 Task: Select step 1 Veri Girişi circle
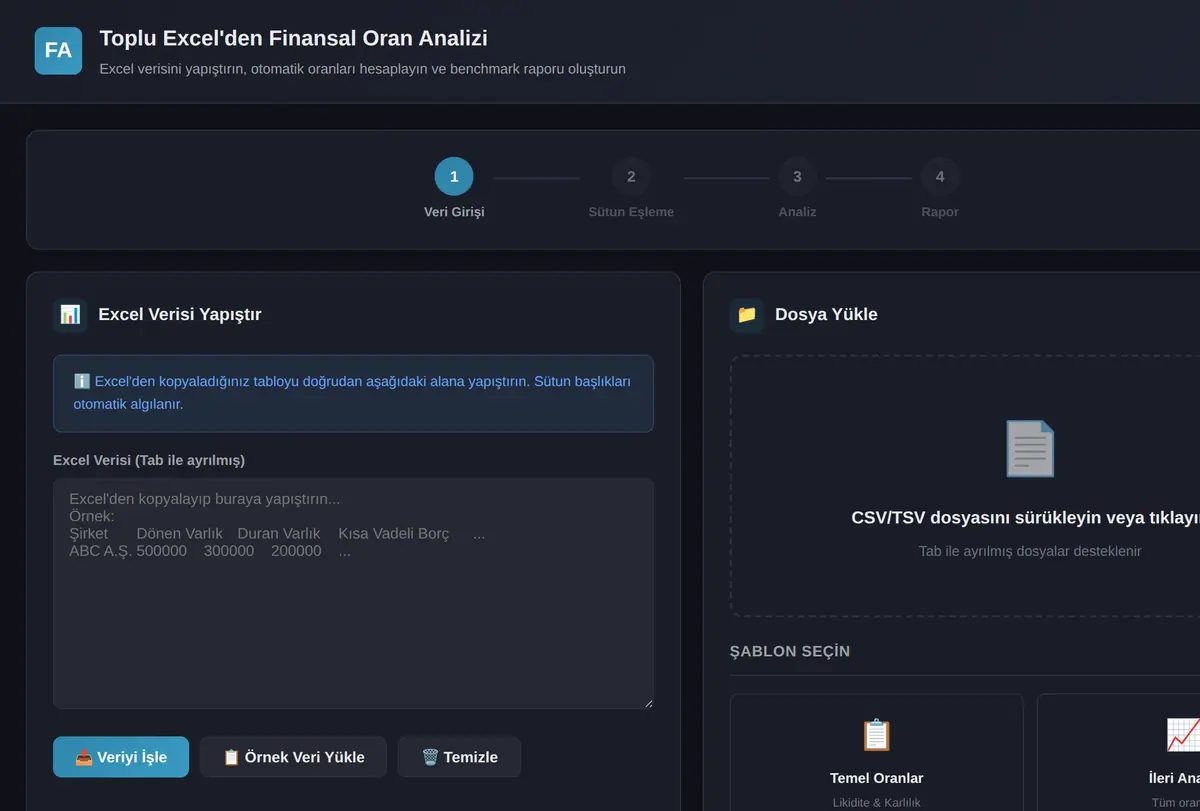(454, 176)
